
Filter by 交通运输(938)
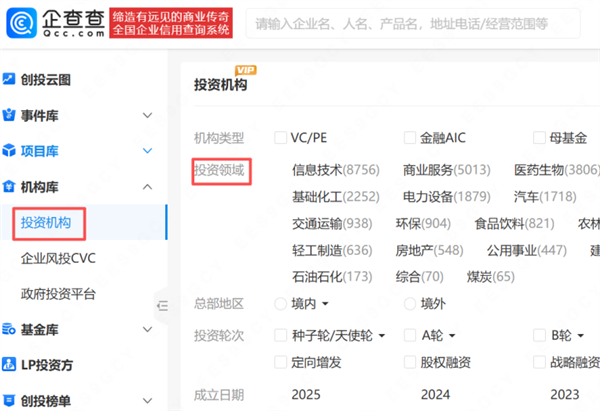[x=332, y=223]
